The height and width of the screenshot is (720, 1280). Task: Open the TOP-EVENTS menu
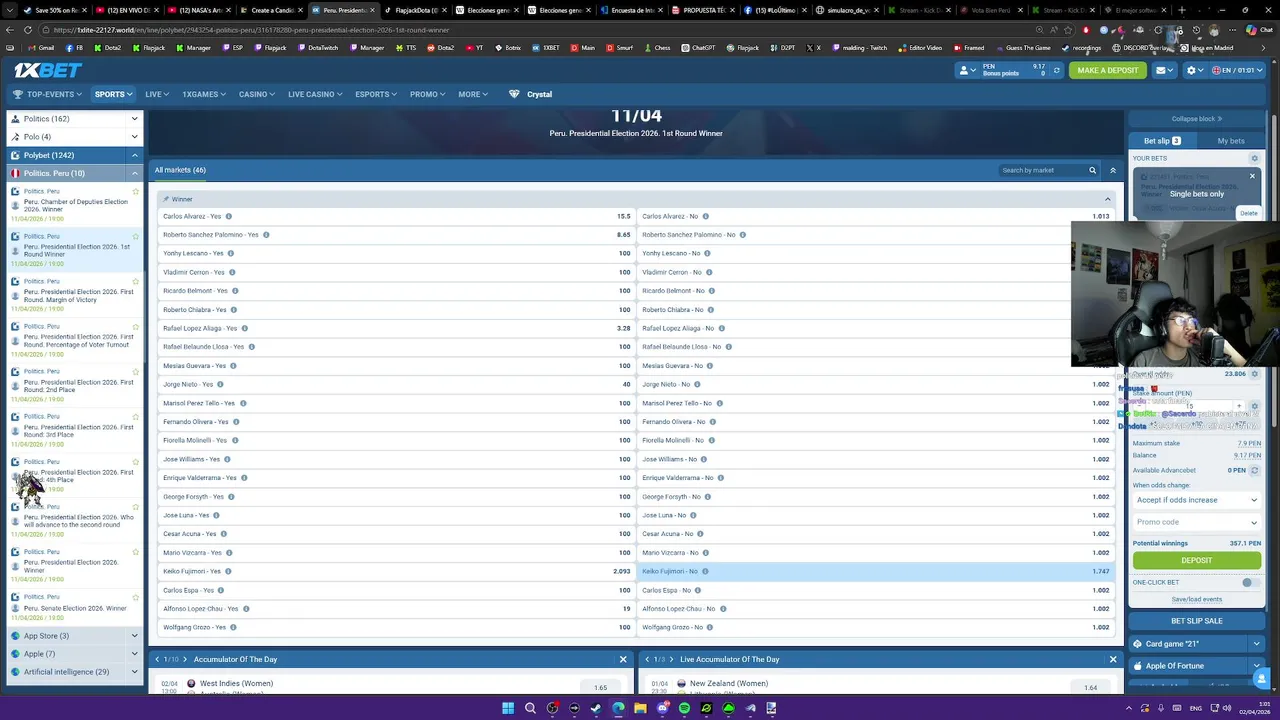point(47,94)
